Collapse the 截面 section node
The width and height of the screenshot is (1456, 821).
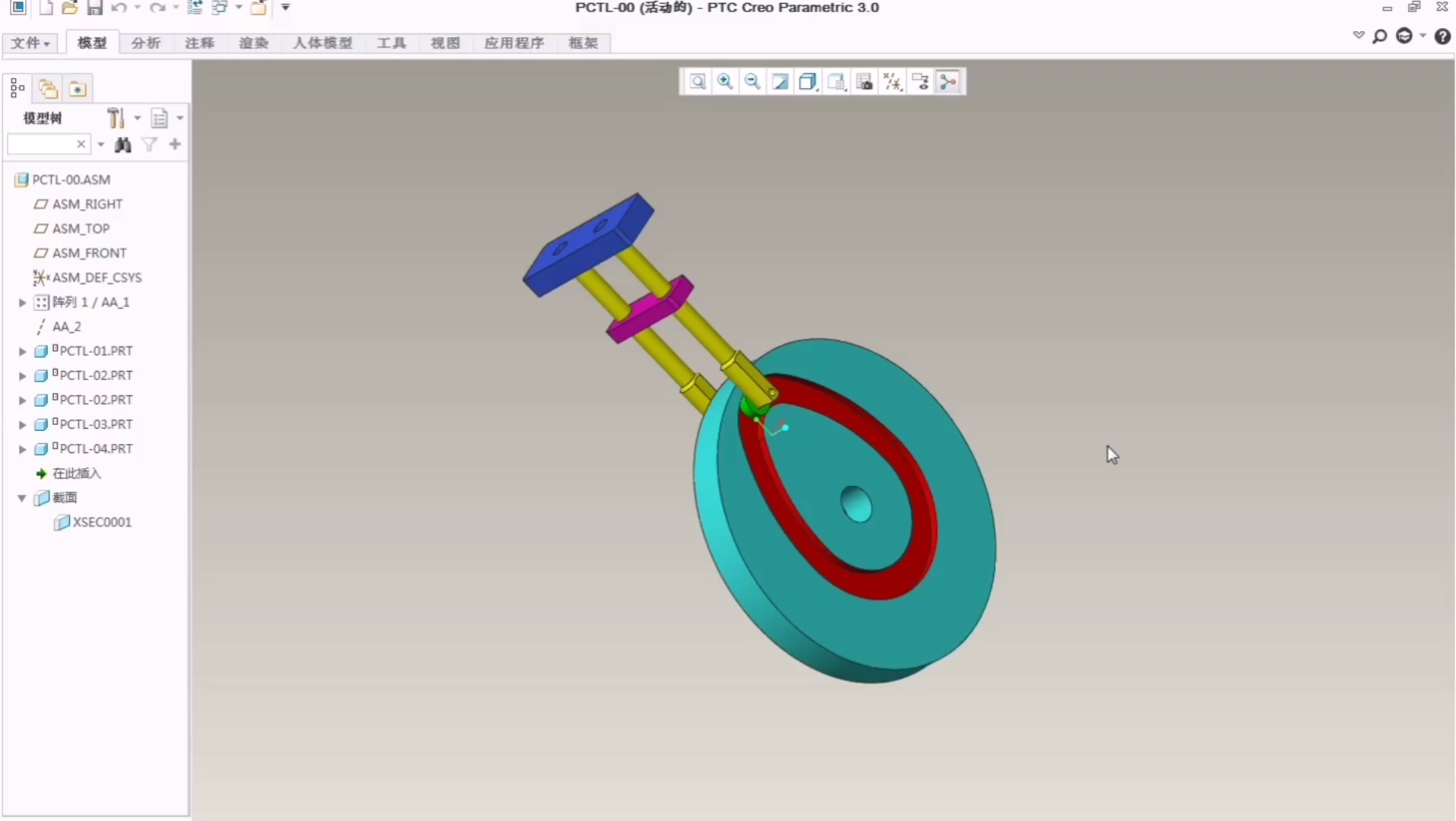[22, 498]
